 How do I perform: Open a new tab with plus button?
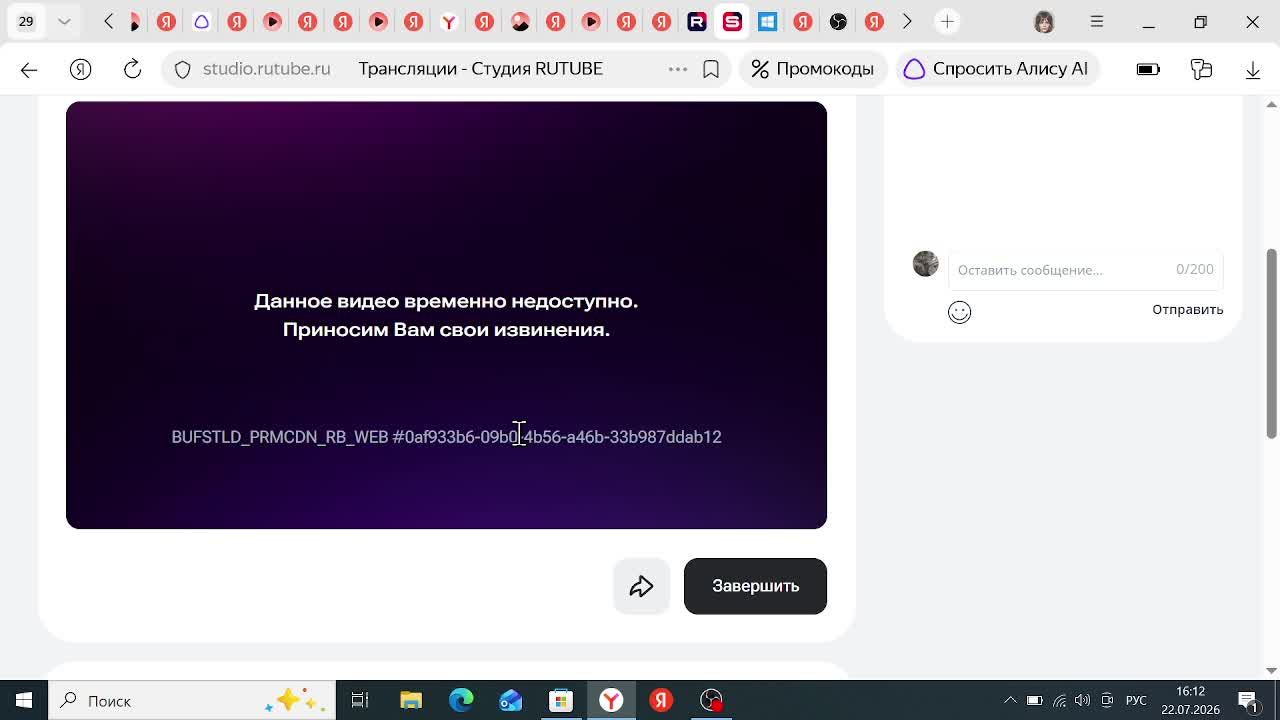[x=947, y=21]
